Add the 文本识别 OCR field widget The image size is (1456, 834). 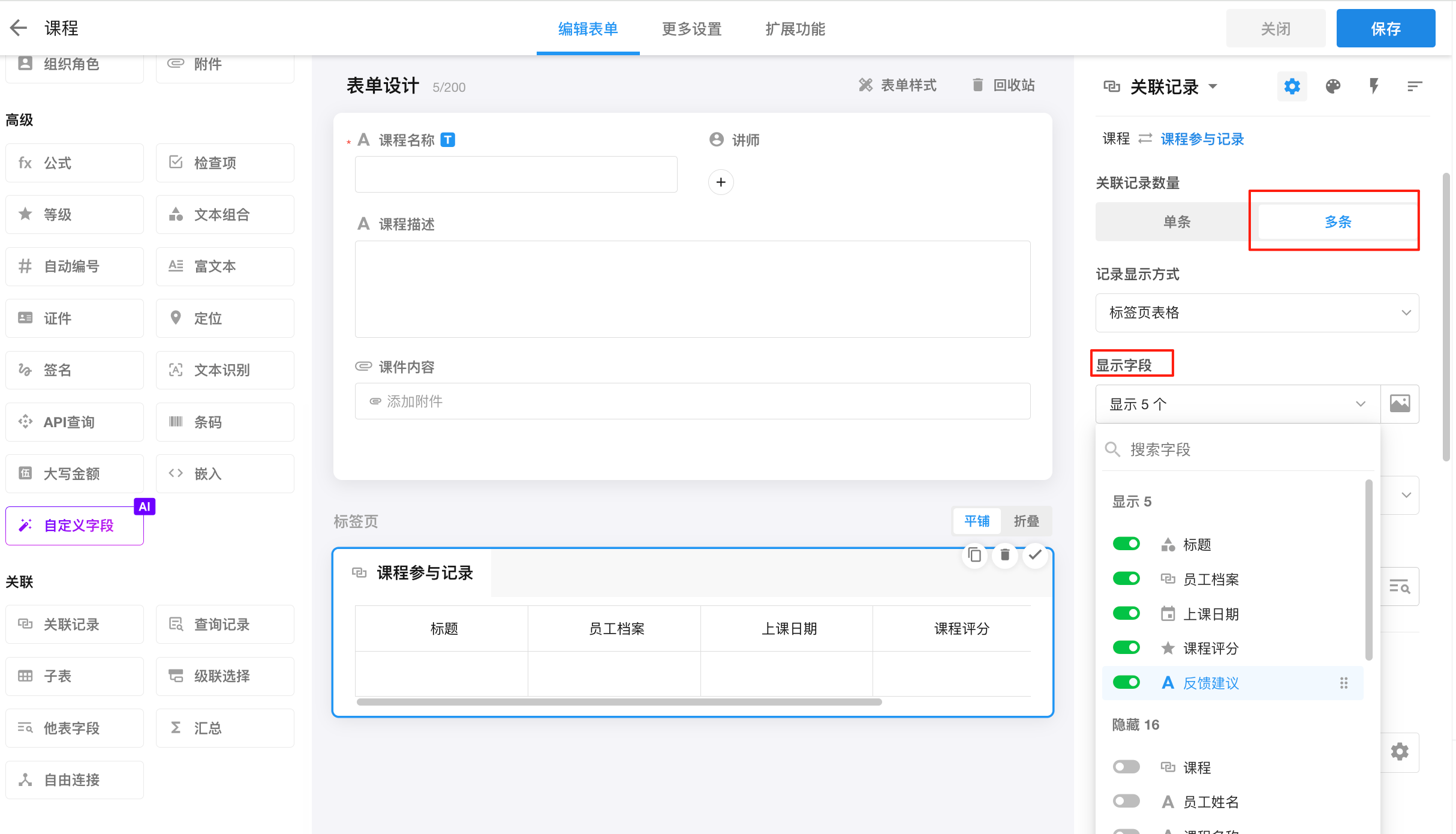point(225,370)
